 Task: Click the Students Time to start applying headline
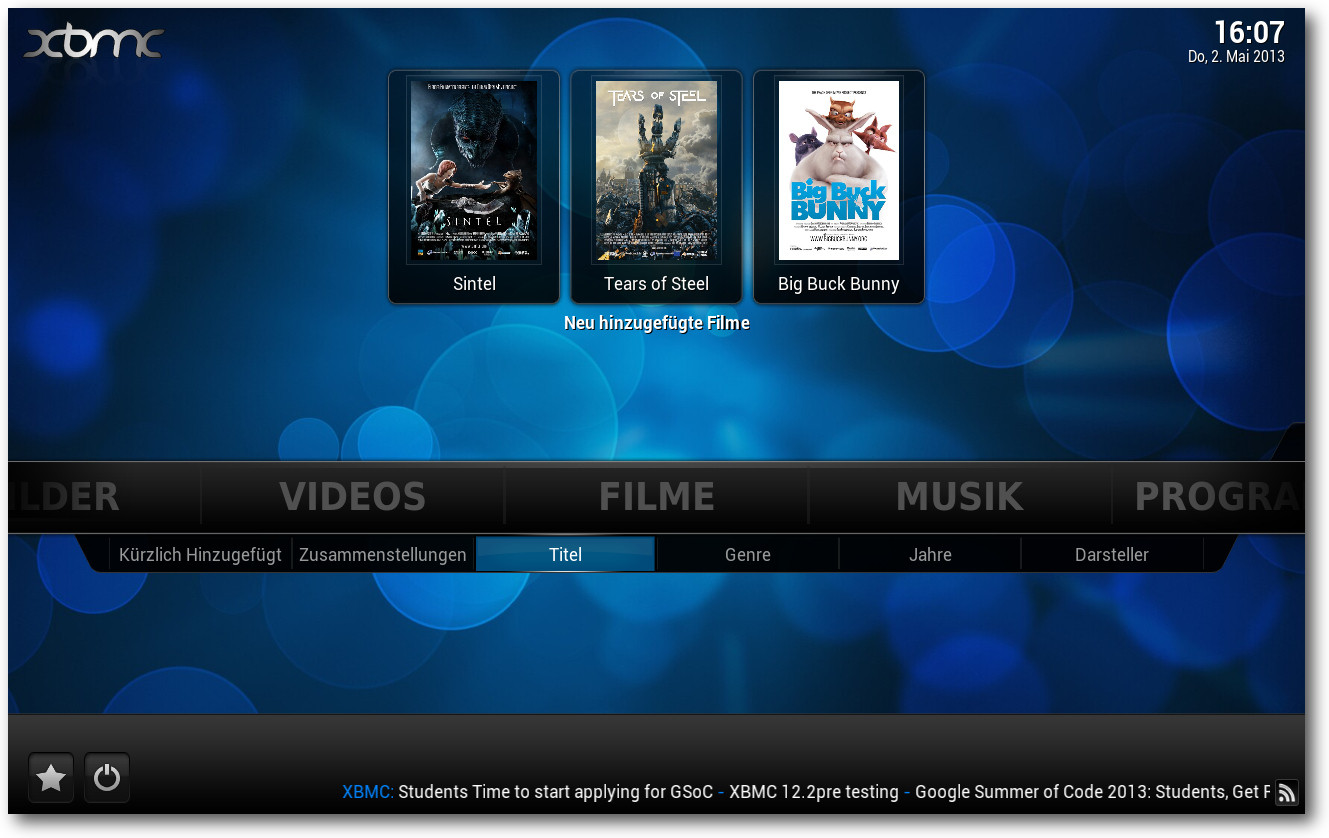tap(556, 792)
